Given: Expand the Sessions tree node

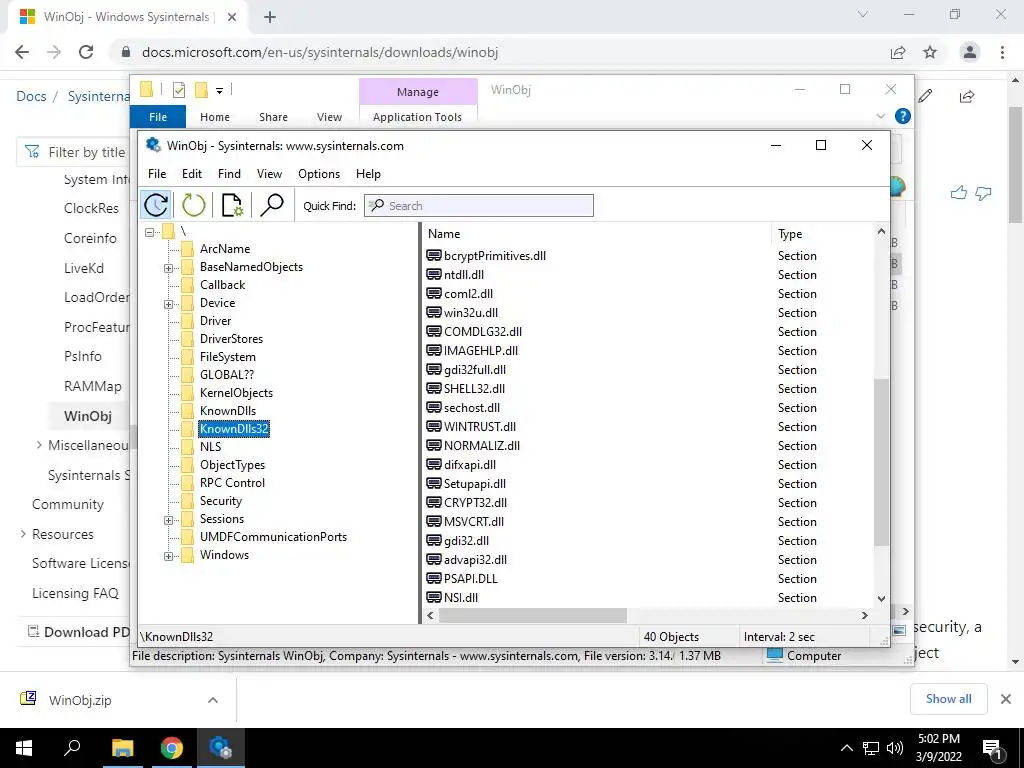Looking at the screenshot, I should pos(168,520).
